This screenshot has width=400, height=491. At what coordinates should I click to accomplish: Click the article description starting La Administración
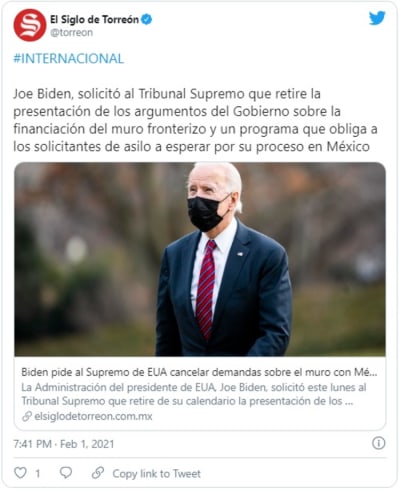point(194,394)
